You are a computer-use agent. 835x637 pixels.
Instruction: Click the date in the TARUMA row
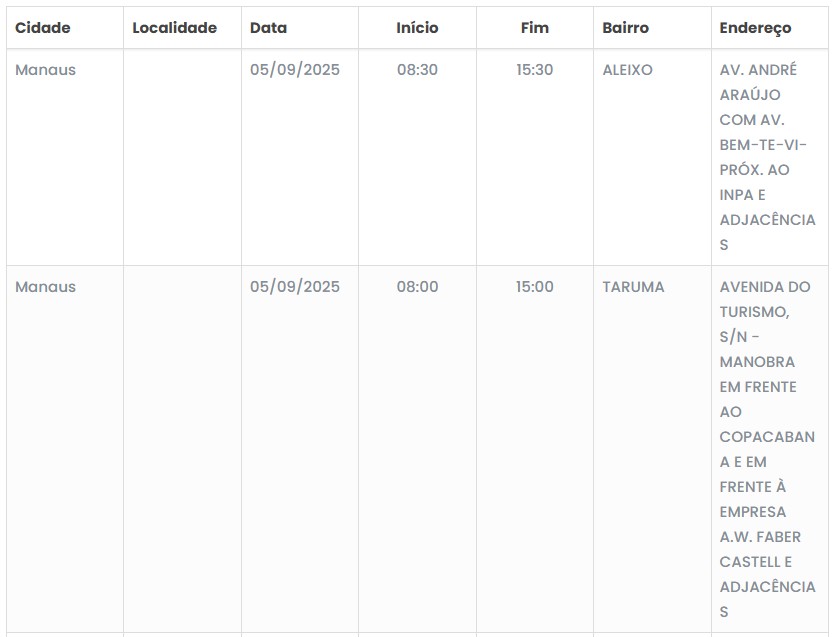click(295, 287)
